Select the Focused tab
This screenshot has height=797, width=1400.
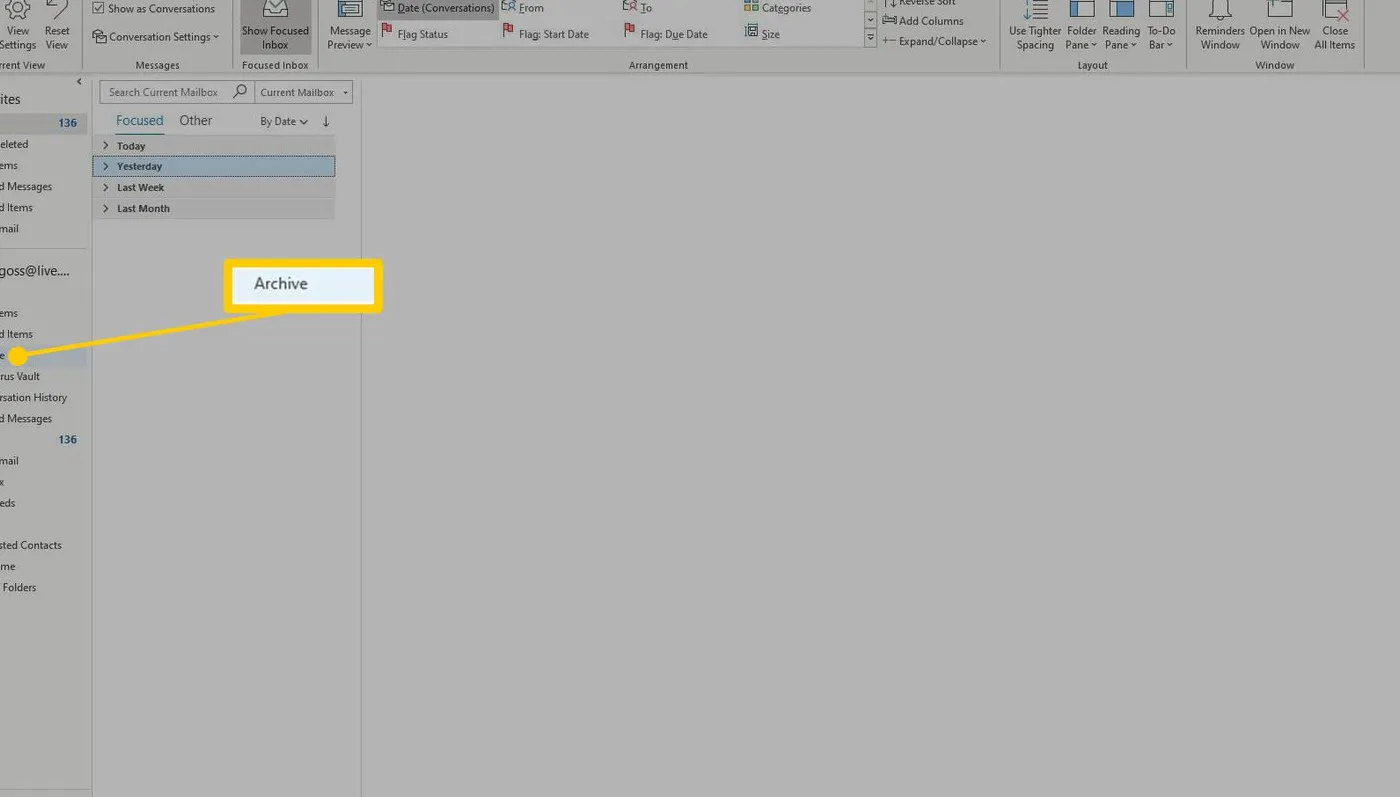point(139,120)
